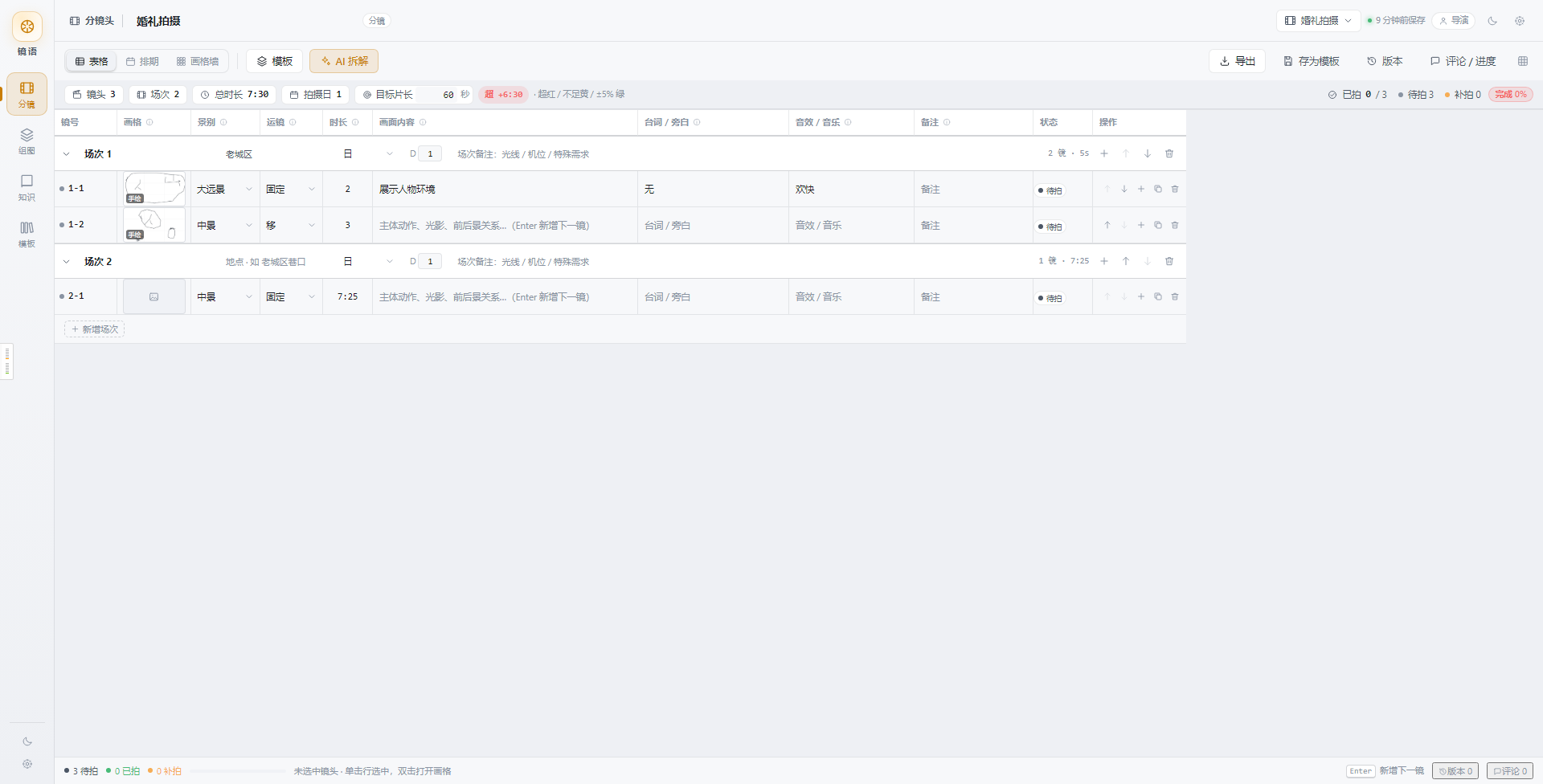Open the 组图 sidebar icon
The width and height of the screenshot is (1543, 784).
click(x=27, y=141)
